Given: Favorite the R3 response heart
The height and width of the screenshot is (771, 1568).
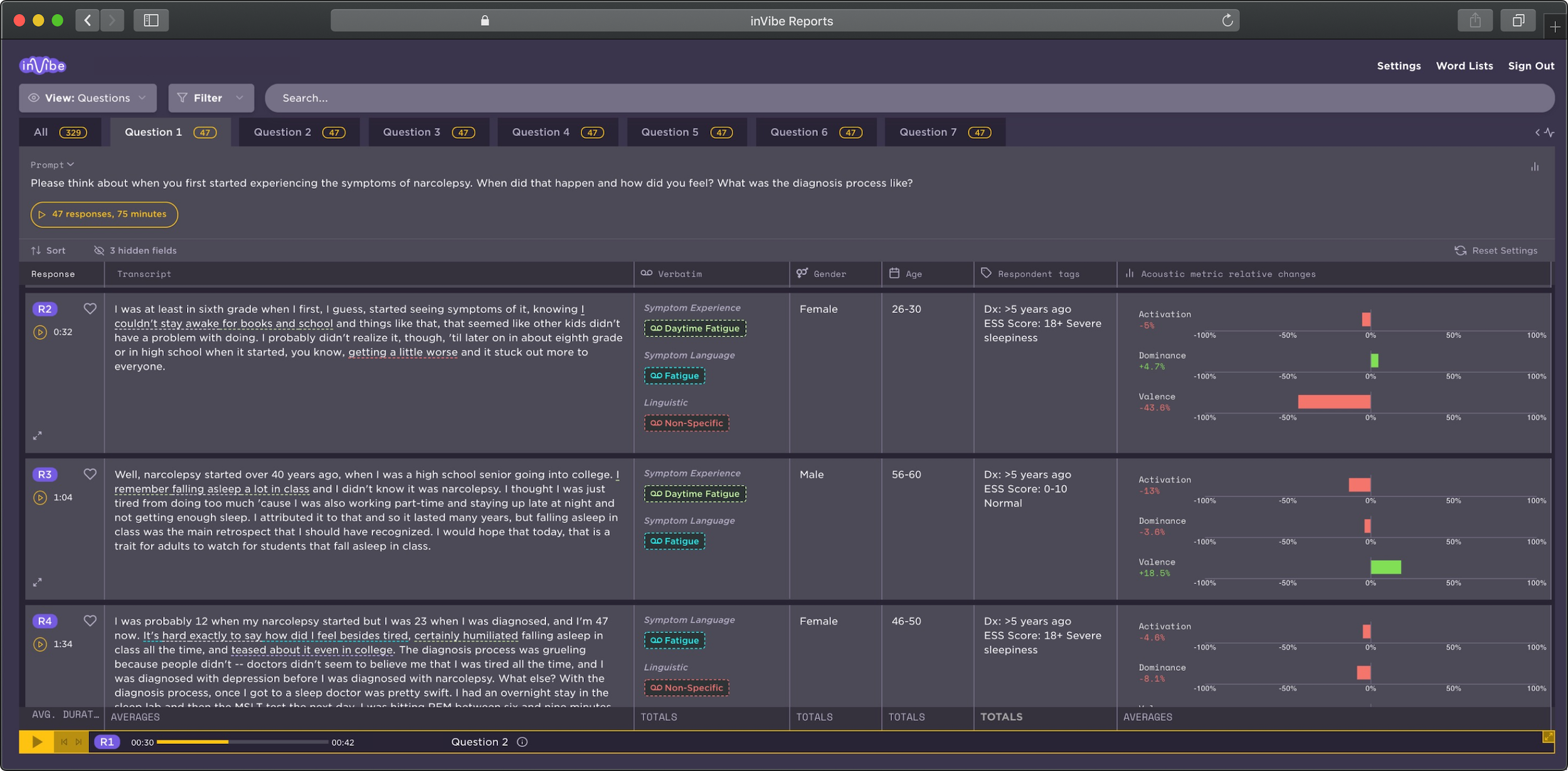Looking at the screenshot, I should tap(90, 474).
